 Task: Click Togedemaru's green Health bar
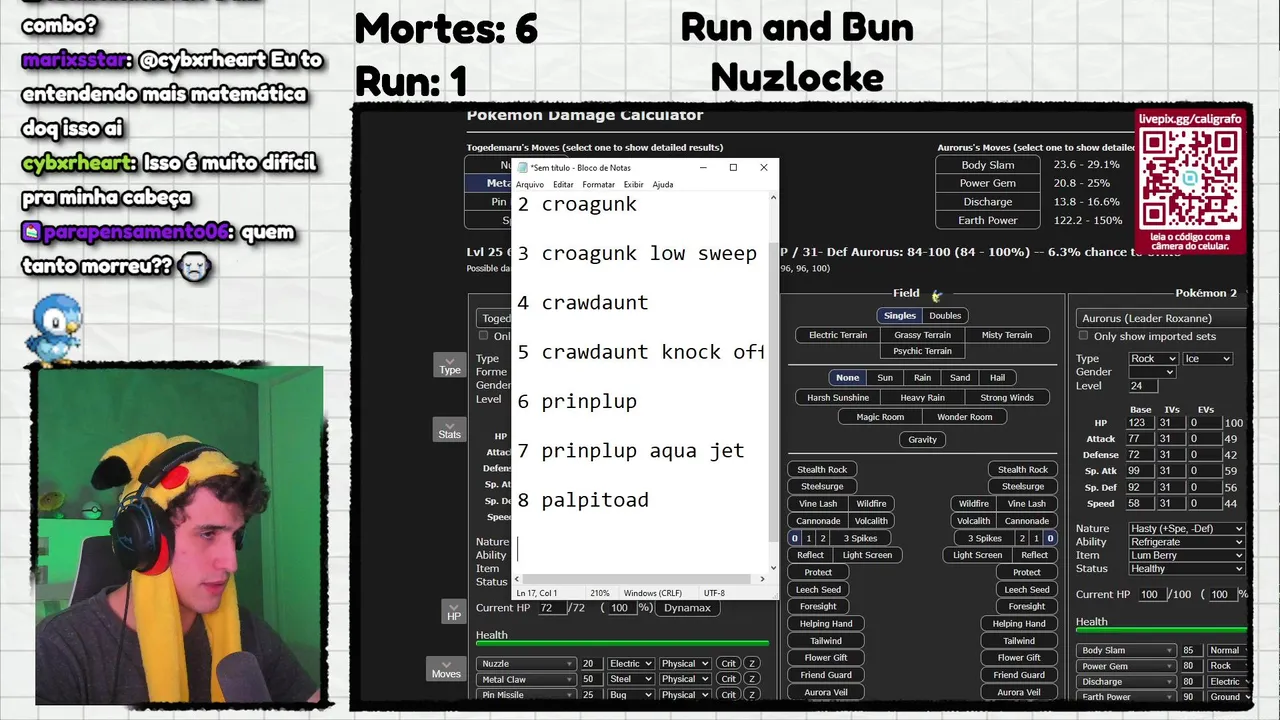coord(622,643)
